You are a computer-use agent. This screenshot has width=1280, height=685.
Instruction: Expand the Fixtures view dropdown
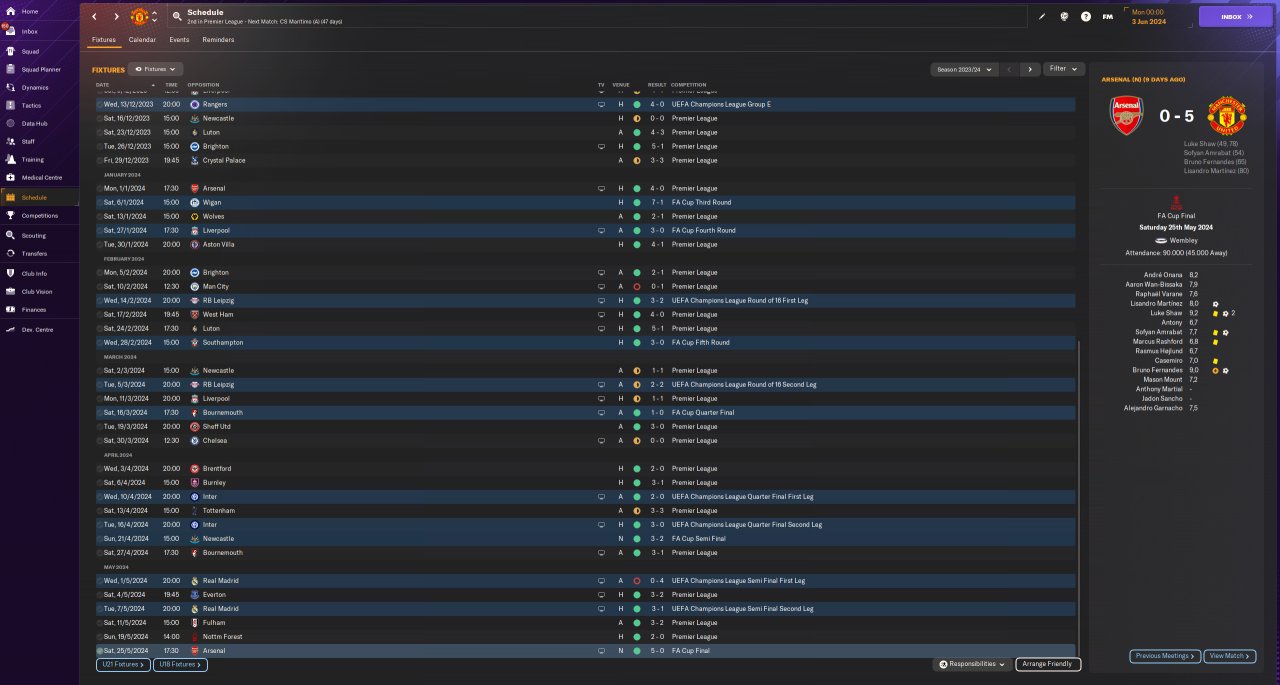click(155, 69)
